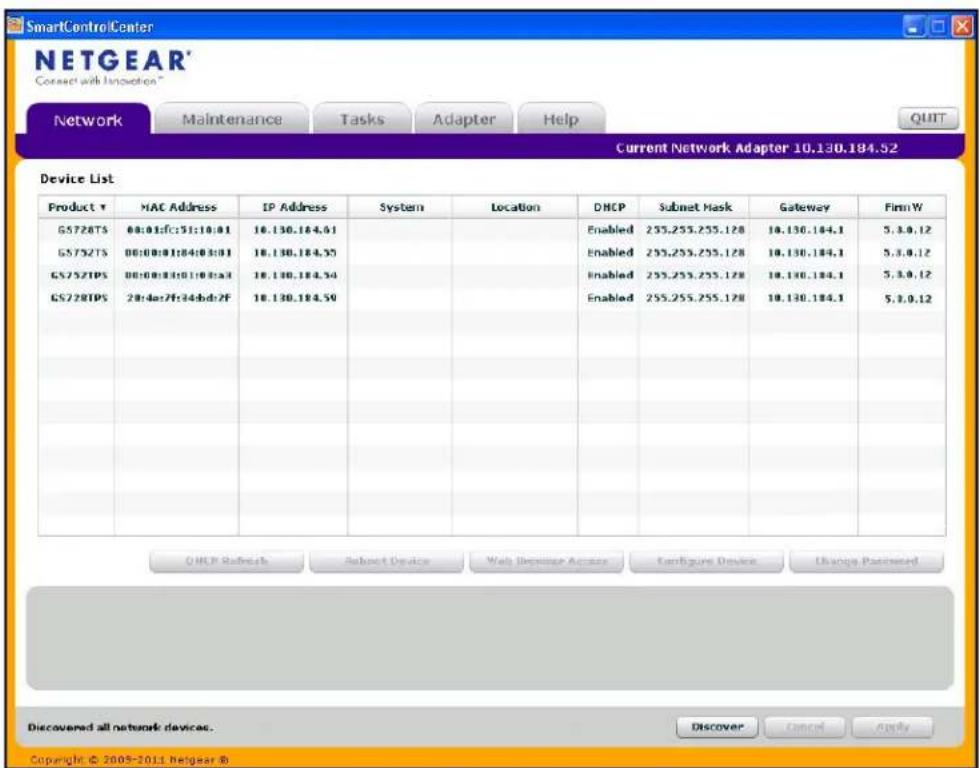Select the GS752TS device row
This screenshot has height=768, width=979.
(x=492, y=253)
